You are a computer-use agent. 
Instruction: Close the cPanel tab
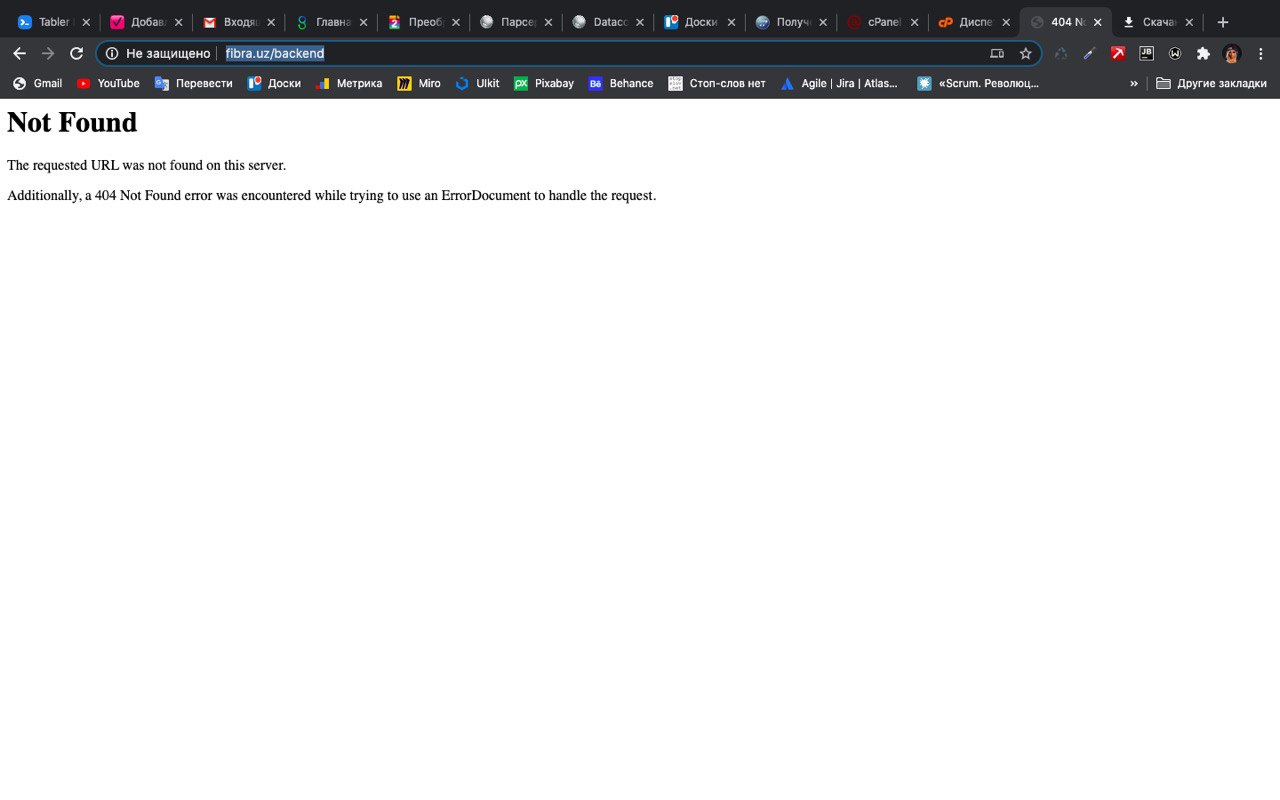(x=914, y=22)
